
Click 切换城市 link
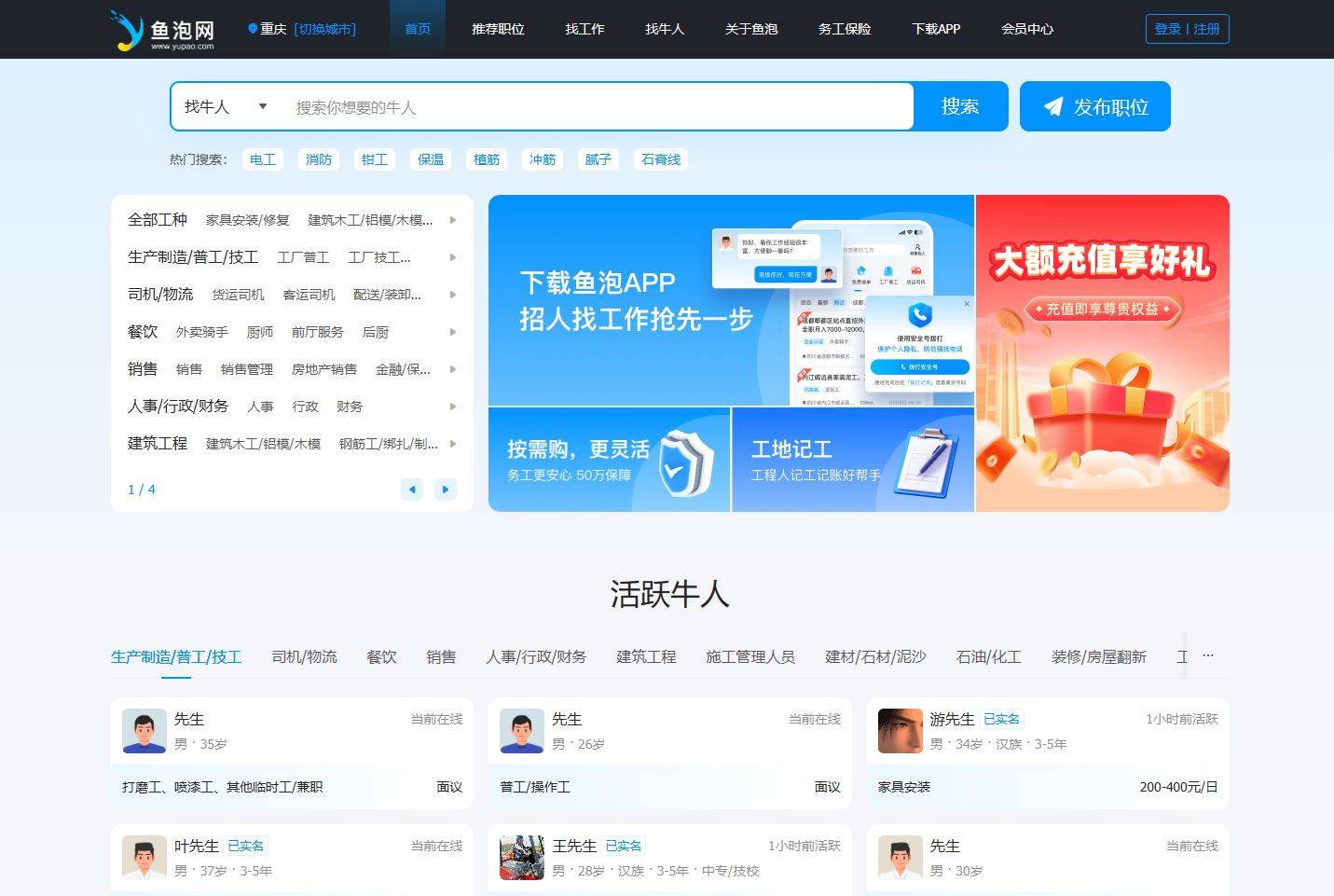click(x=324, y=29)
